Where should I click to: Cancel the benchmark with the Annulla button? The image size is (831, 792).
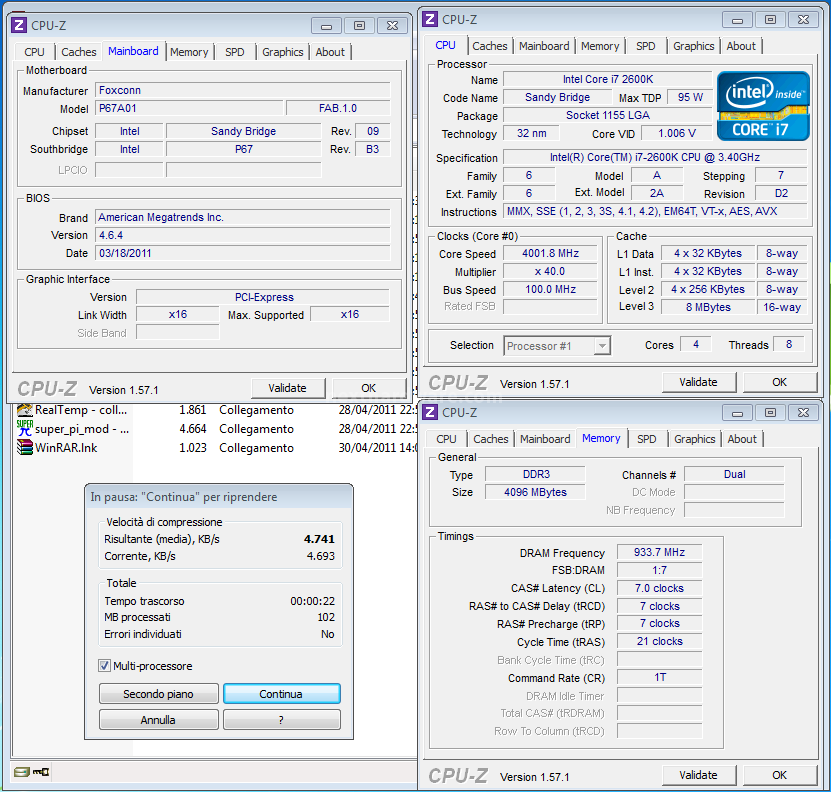click(158, 720)
